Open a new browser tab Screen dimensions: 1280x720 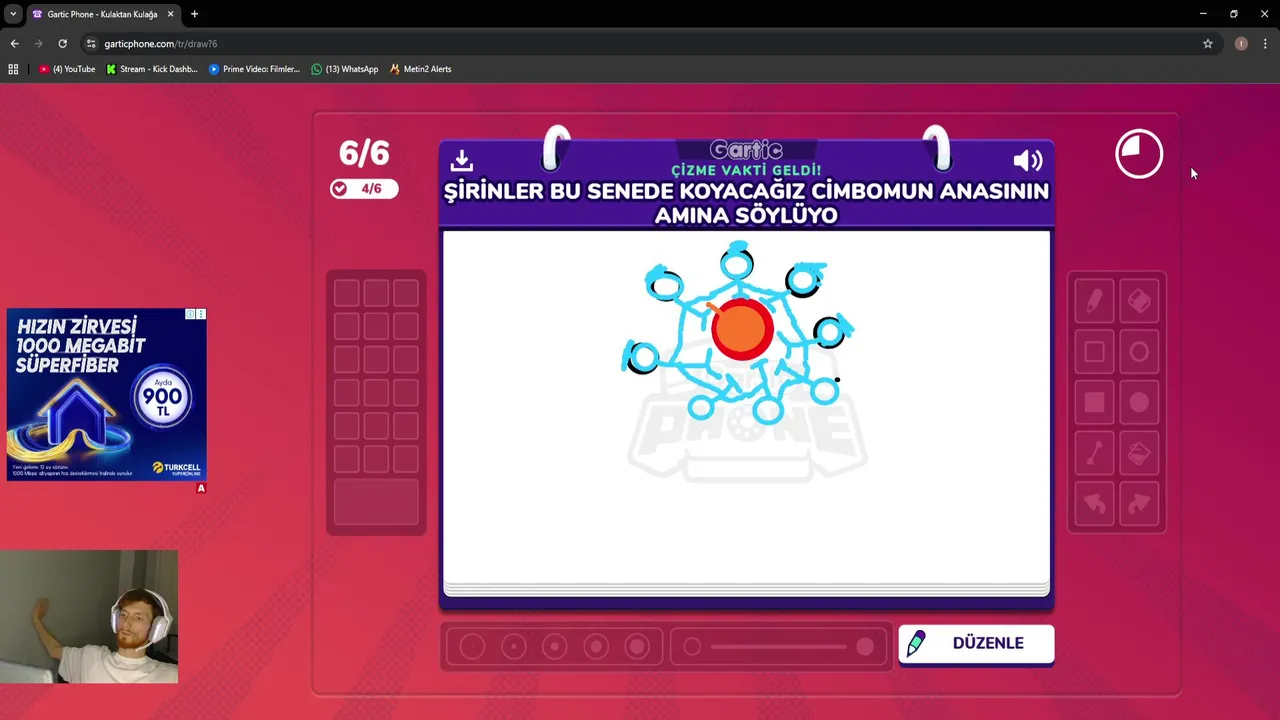tap(194, 14)
